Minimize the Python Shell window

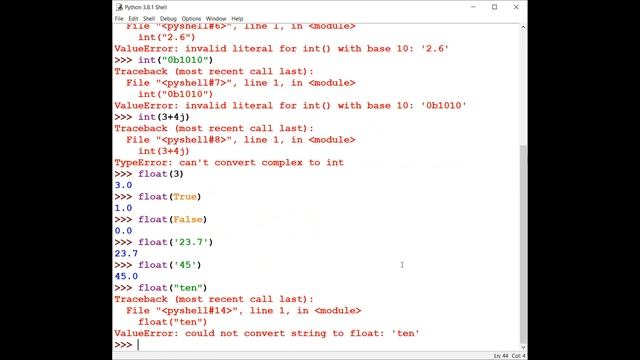click(473, 7)
